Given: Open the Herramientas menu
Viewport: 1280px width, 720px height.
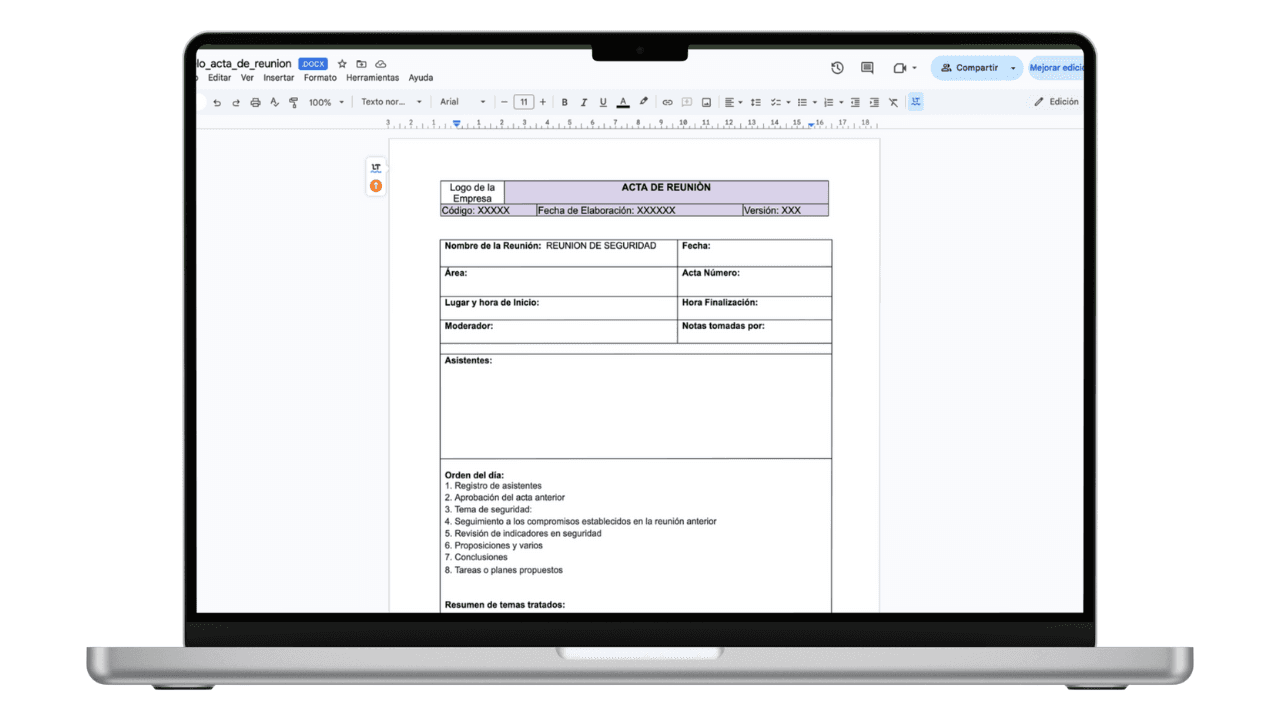Looking at the screenshot, I should [x=372, y=78].
